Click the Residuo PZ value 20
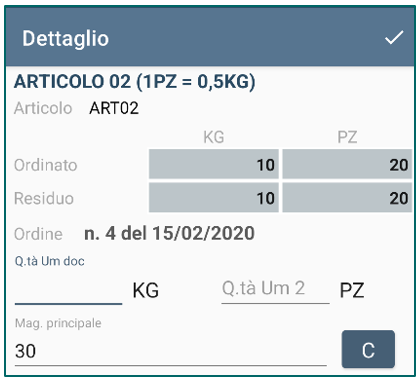This screenshot has width=420, height=379. [x=347, y=198]
